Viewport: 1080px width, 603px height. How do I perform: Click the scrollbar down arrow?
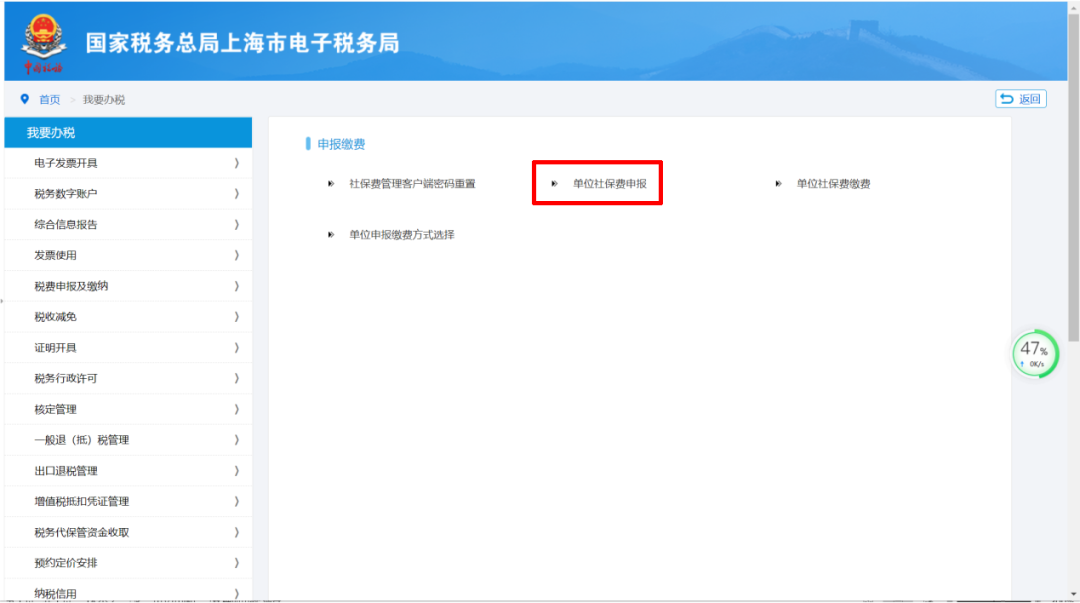click(1074, 595)
